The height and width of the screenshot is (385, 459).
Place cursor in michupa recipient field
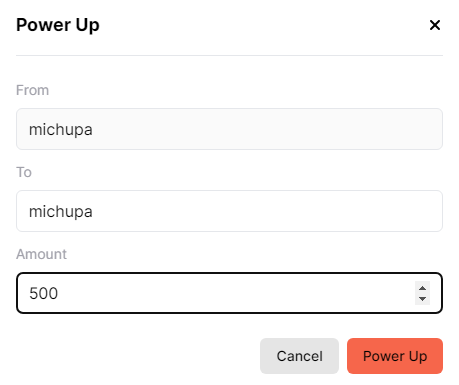point(229,211)
